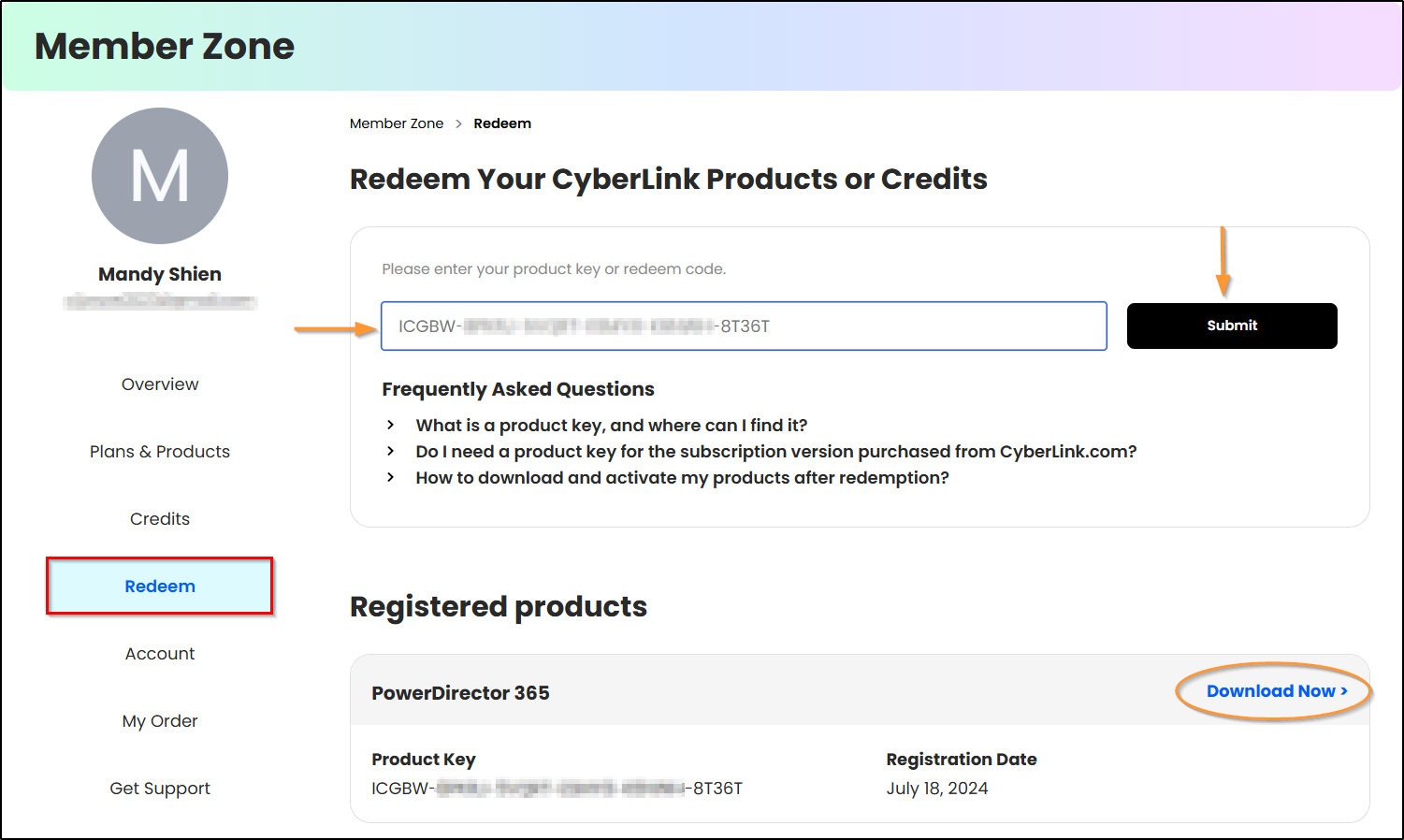View My Order page
This screenshot has width=1404, height=840.
[160, 721]
